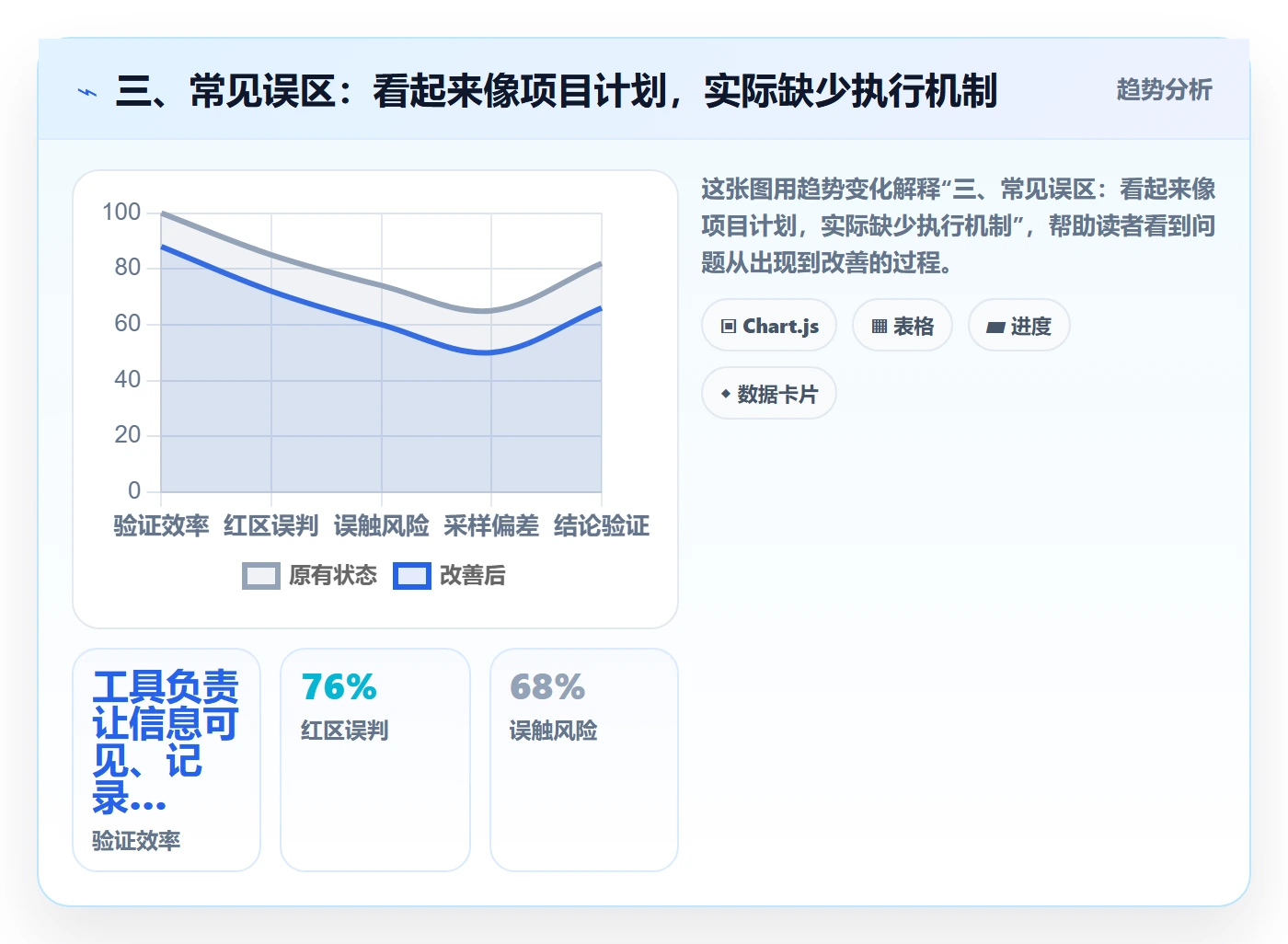Click the 误触风险 x-axis label on chart
1288x944 pixels.
point(382,526)
